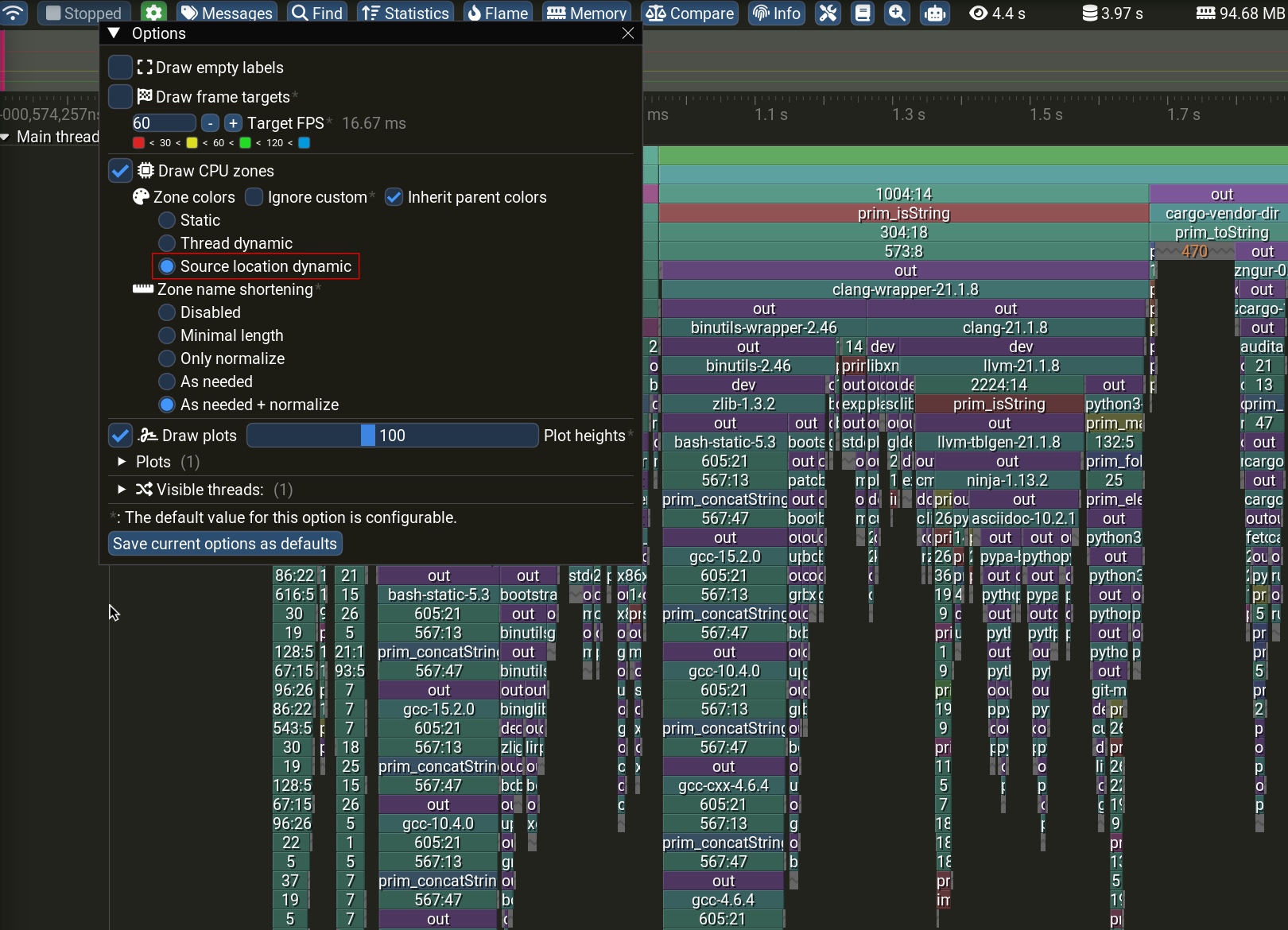
Task: Select Static zone colors radio
Action: 167,220
